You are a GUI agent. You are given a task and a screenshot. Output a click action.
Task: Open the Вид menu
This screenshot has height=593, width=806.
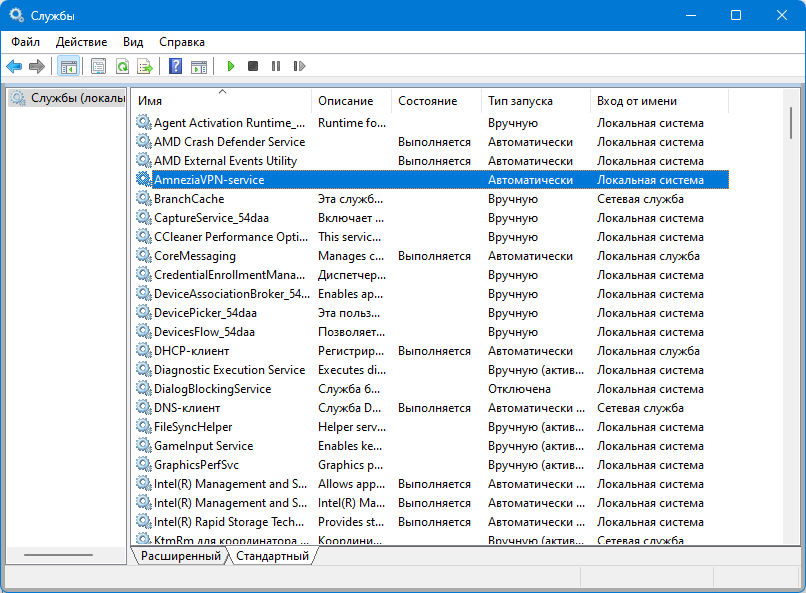(x=133, y=42)
